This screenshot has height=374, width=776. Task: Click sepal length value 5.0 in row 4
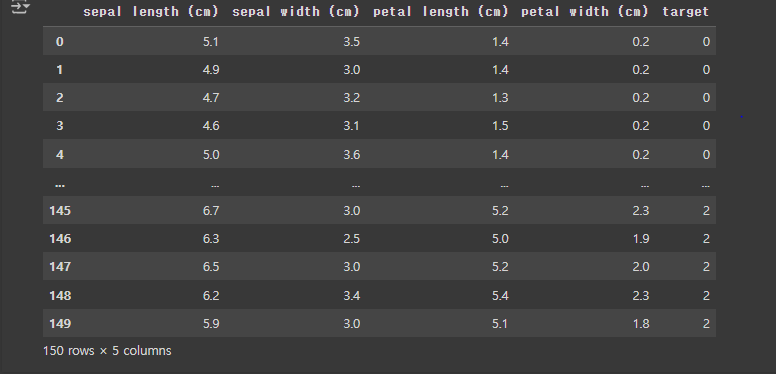pos(211,155)
